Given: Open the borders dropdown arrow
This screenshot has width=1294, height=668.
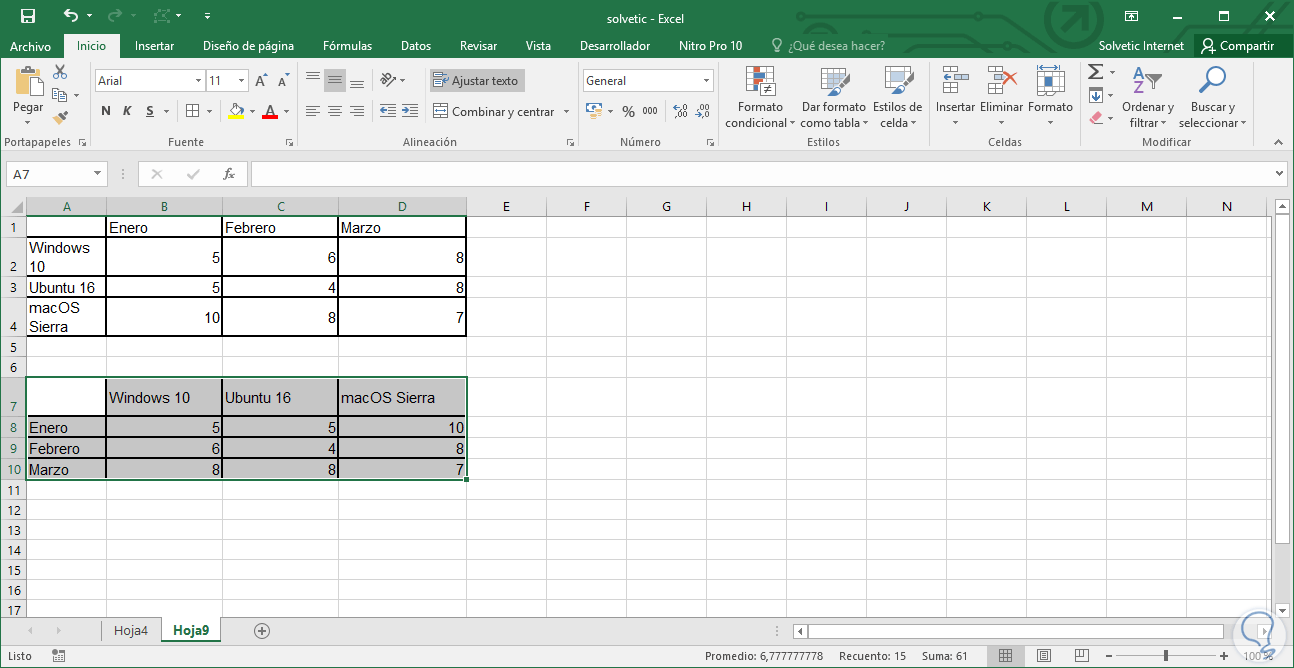Looking at the screenshot, I should (208, 111).
